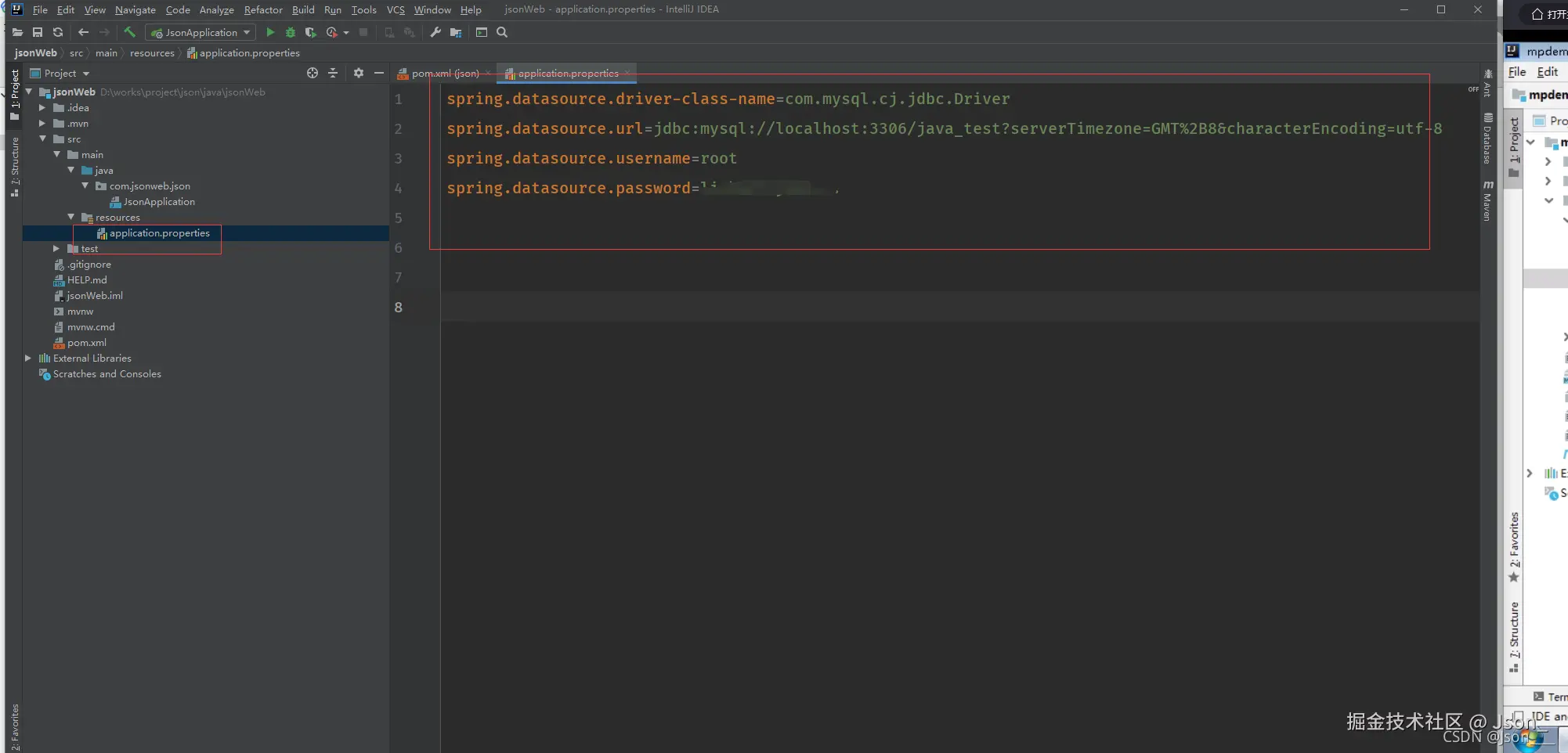Select the .gitignore file
Viewport: 1568px width, 753px height.
(x=89, y=265)
